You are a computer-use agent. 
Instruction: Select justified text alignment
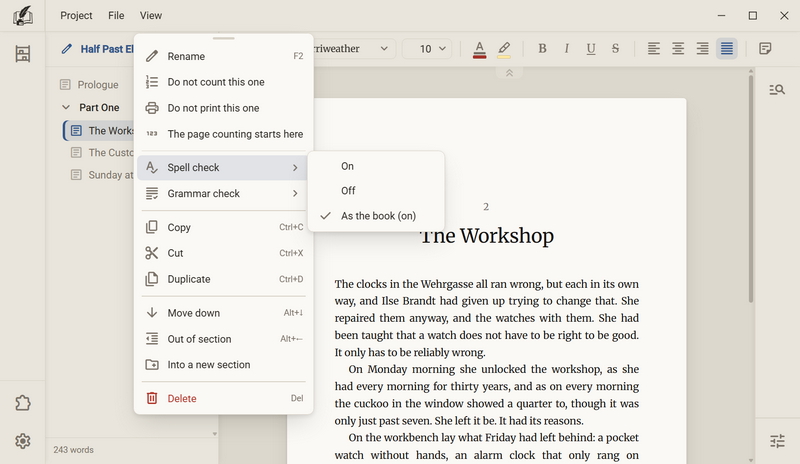coord(727,48)
